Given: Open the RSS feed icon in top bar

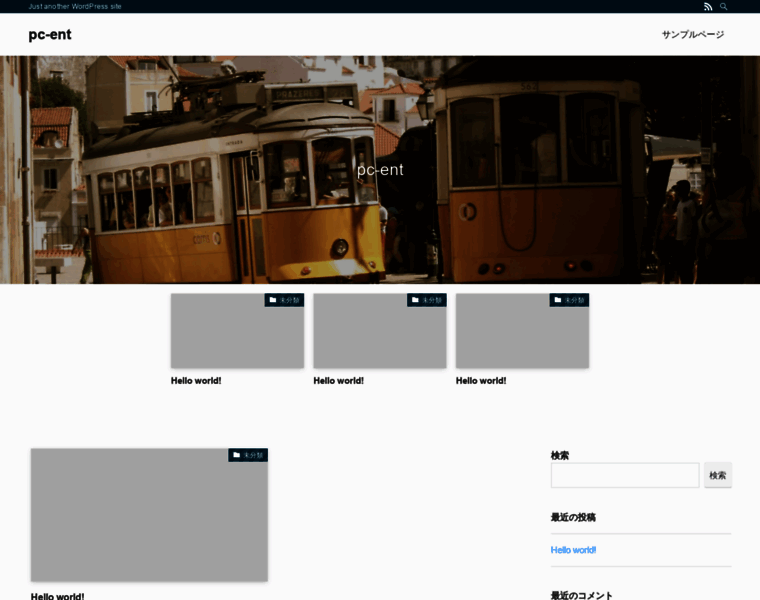Looking at the screenshot, I should point(708,7).
